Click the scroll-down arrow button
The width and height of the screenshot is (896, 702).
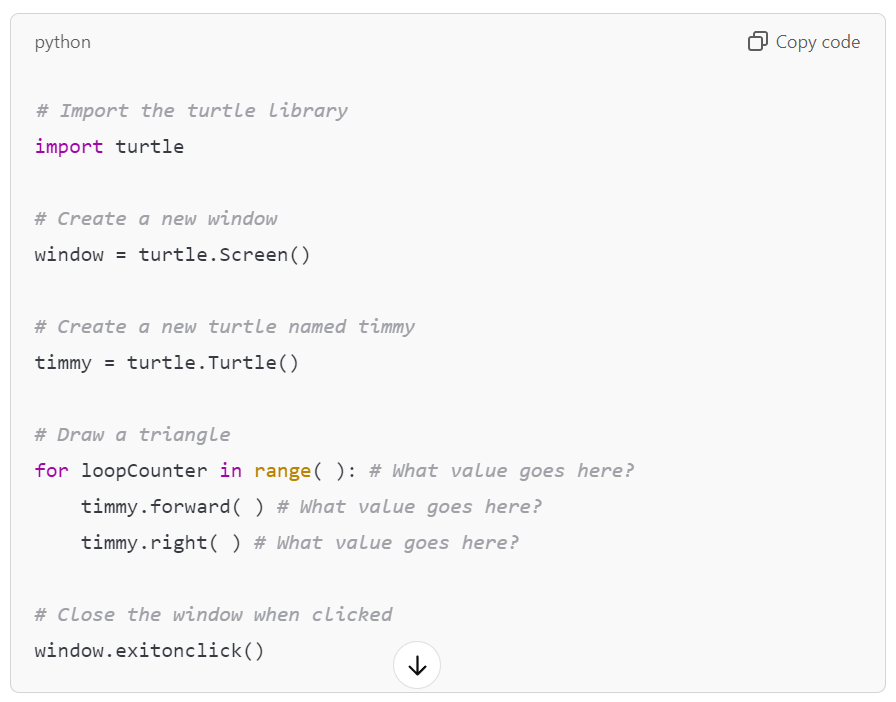pos(417,664)
